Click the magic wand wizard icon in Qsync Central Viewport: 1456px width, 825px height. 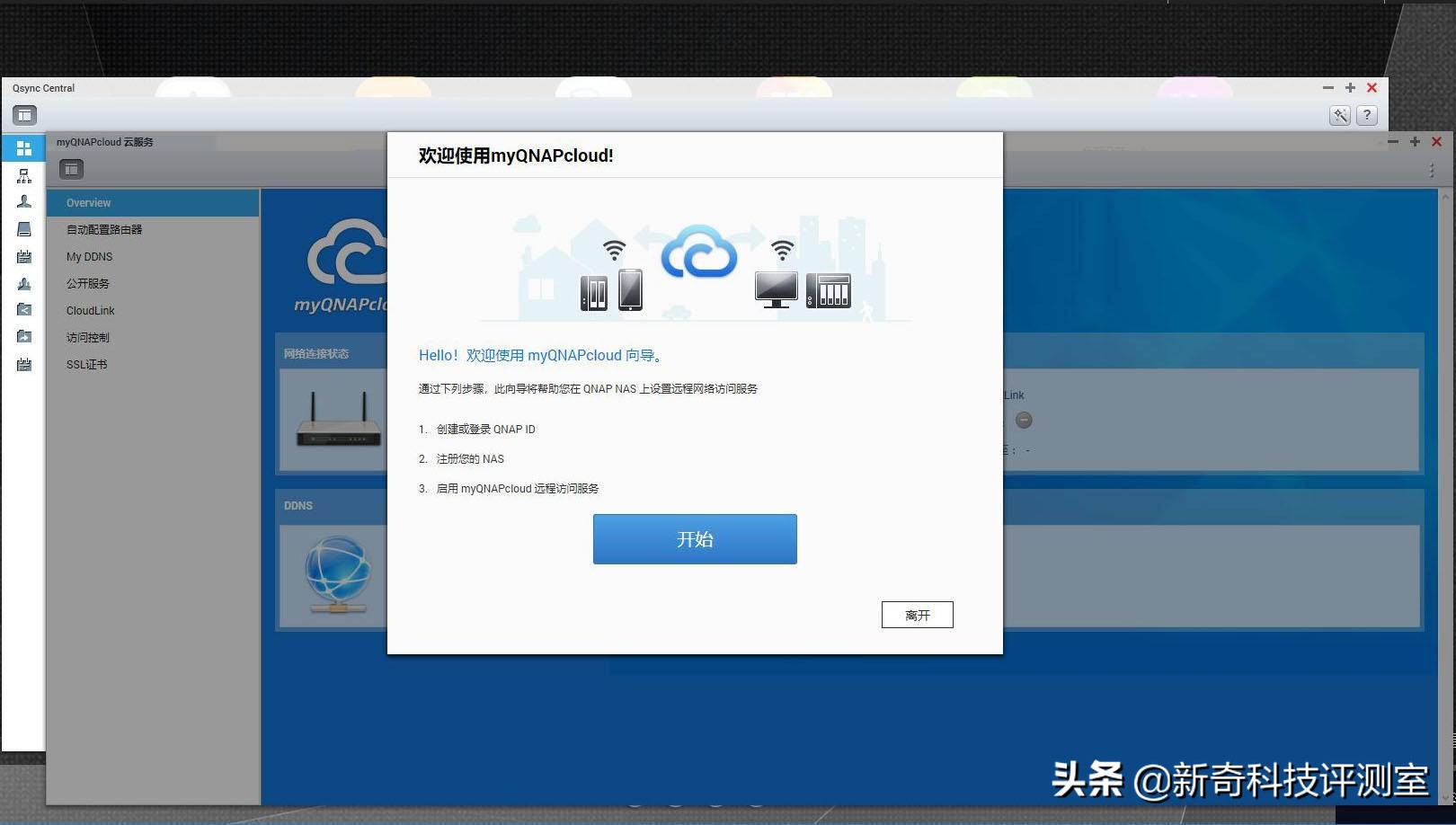pyautogui.click(x=1340, y=115)
